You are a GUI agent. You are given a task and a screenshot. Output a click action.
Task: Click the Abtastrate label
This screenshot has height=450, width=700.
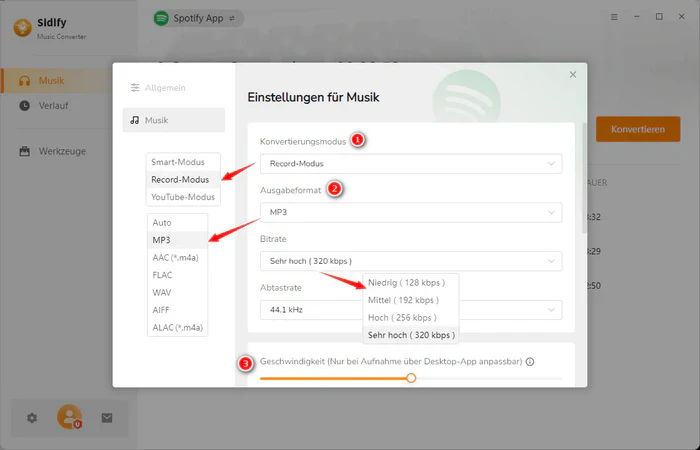click(281, 288)
